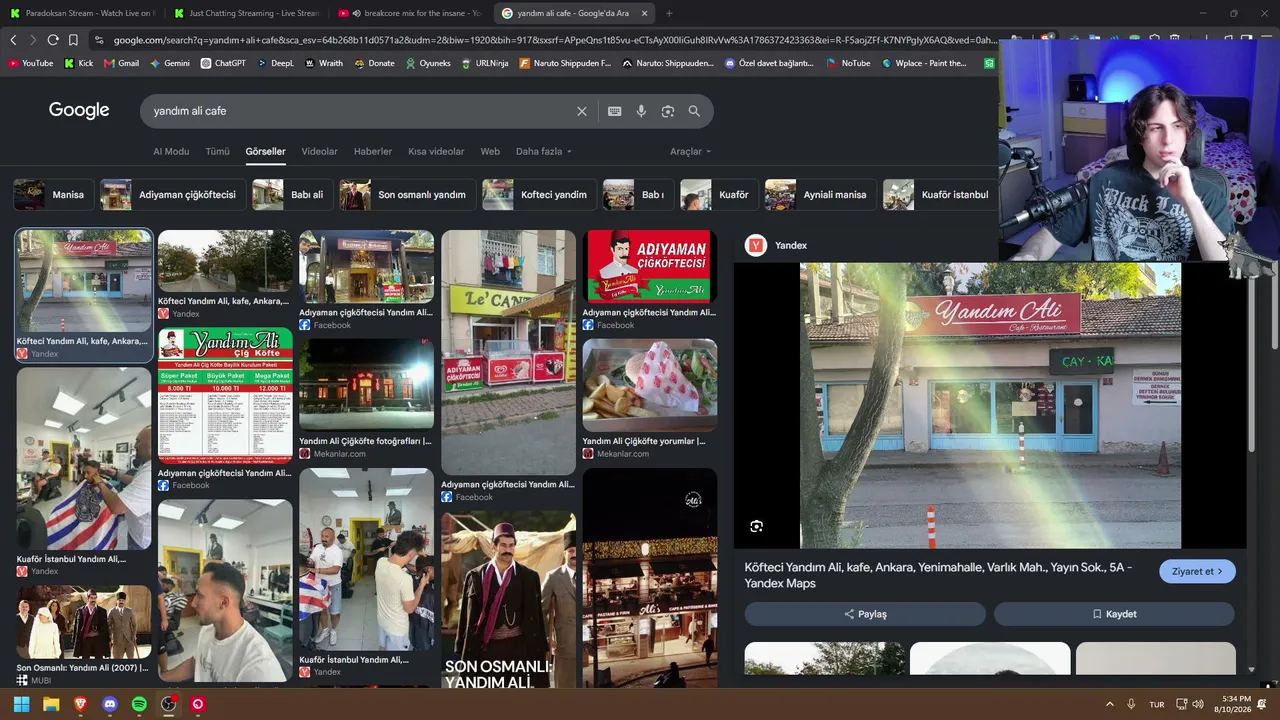Open the Windows Start menu
This screenshot has width=1280, height=720.
21,704
